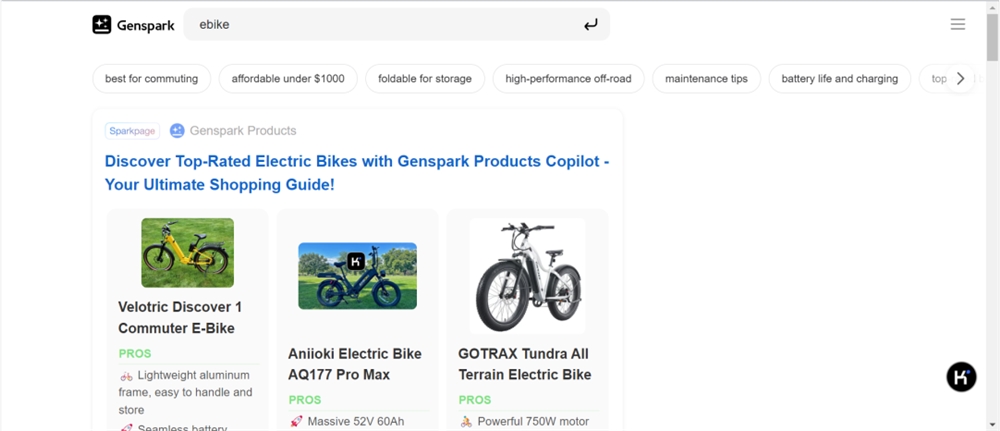1000x431 pixels.
Task: Click the ebike search input field
Action: pos(380,24)
